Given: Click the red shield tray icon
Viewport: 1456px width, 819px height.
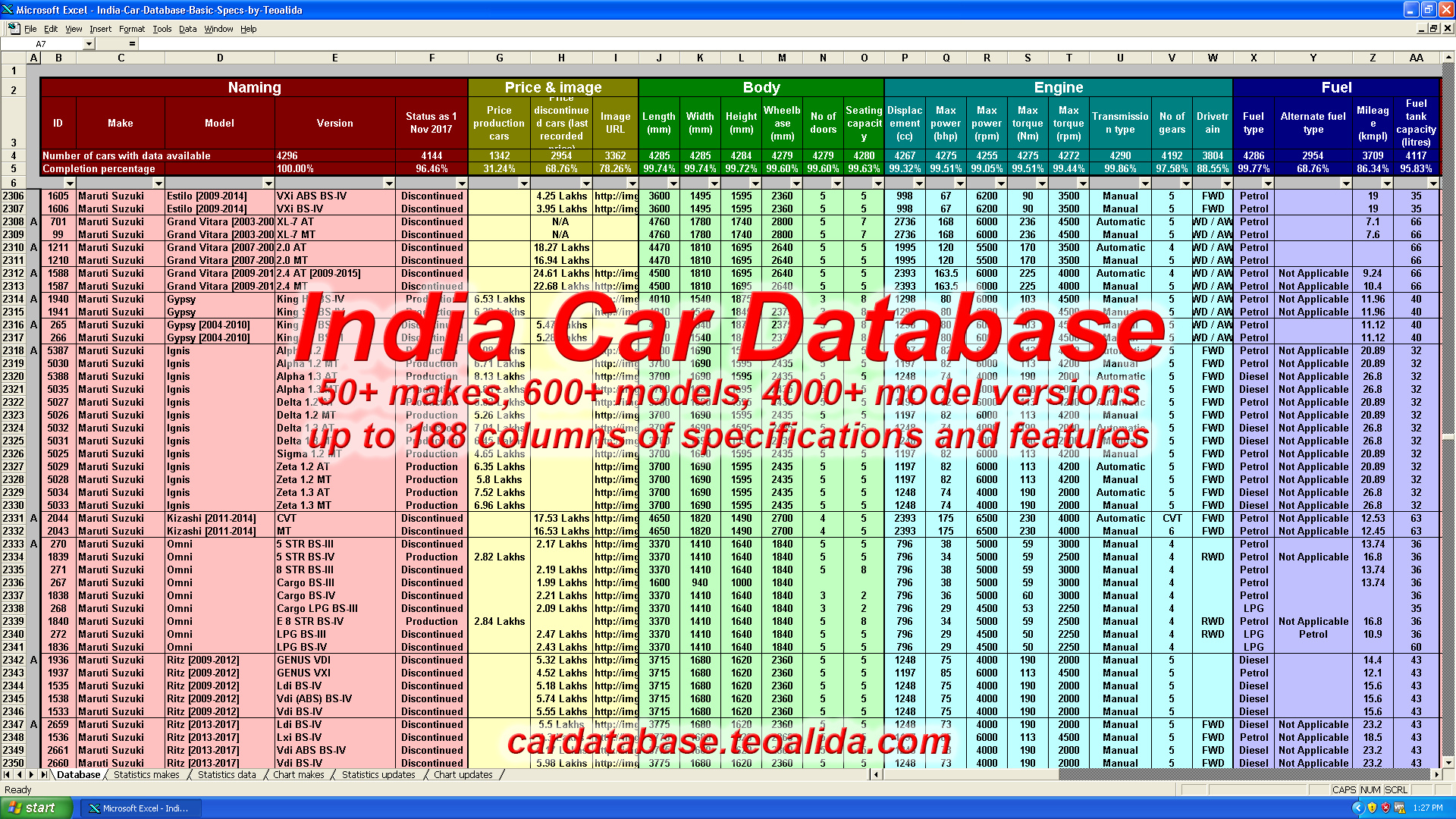Looking at the screenshot, I should click(x=1385, y=808).
